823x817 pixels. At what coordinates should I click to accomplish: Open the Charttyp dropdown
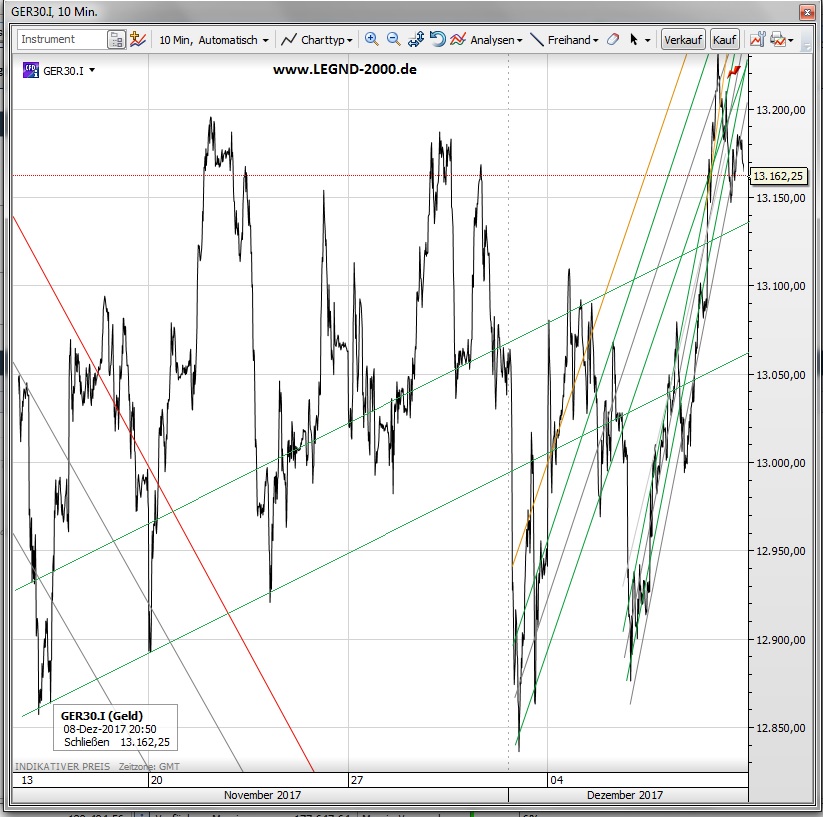tap(316, 40)
